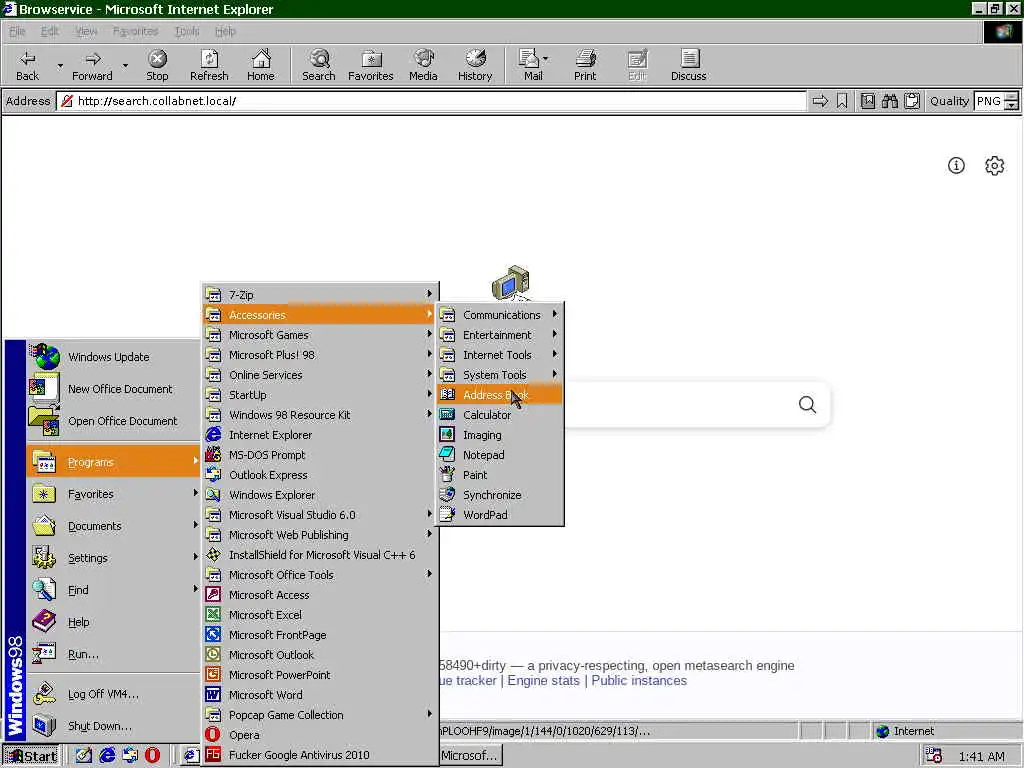1024x768 pixels.
Task: Launch Microsoft Access
Action: [319, 595]
